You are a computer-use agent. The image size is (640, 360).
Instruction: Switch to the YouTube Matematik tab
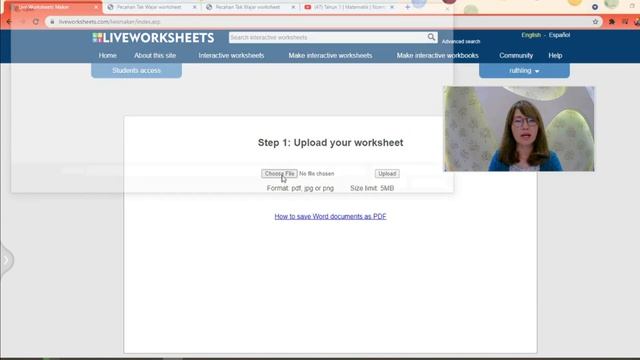coord(348,7)
